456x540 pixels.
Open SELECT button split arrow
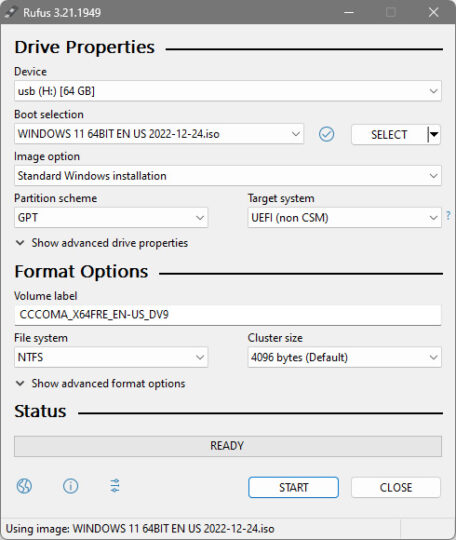[x=434, y=134]
